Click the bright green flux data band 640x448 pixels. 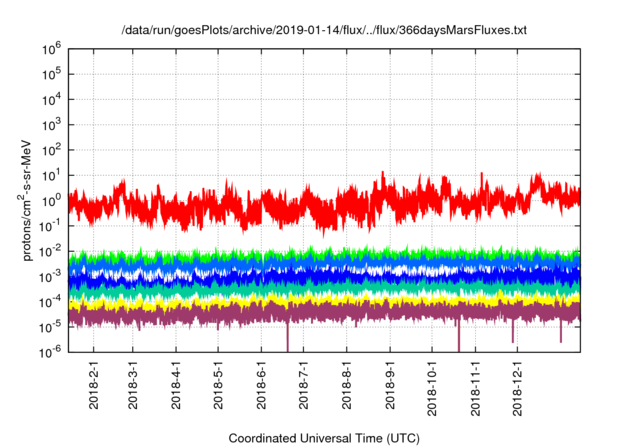tap(300, 253)
